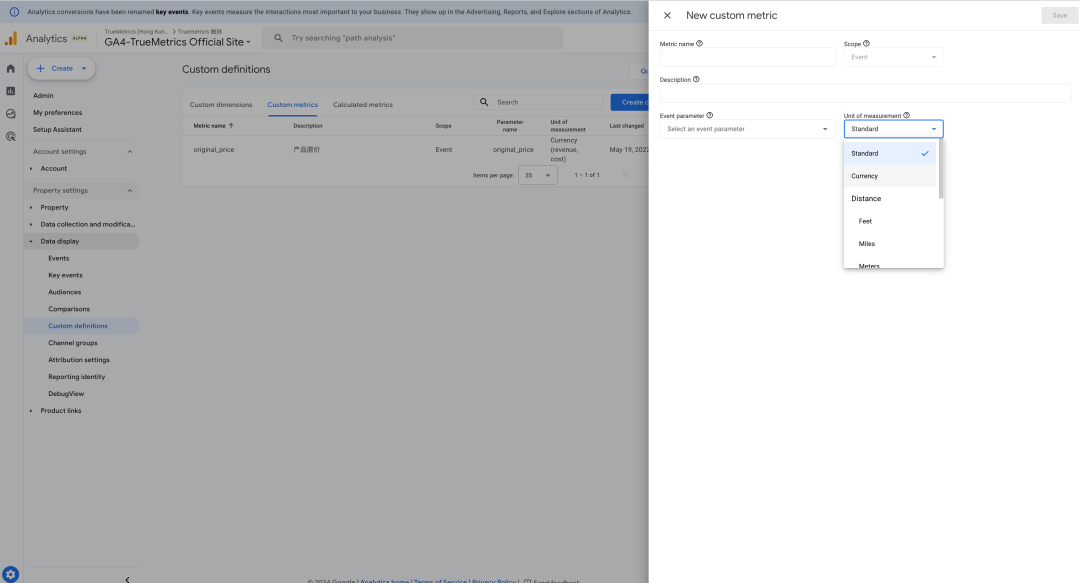
Task: Collapse the Property settings section
Action: click(x=129, y=190)
